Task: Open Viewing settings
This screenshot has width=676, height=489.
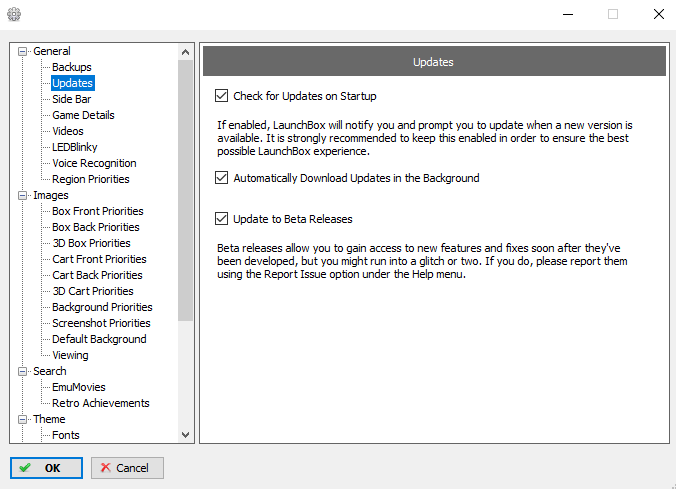Action: pyautogui.click(x=70, y=355)
